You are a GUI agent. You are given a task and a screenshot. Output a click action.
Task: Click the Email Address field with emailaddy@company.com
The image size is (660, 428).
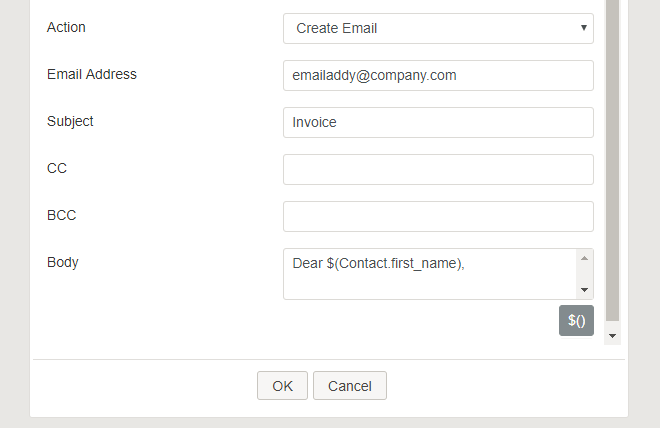(438, 76)
